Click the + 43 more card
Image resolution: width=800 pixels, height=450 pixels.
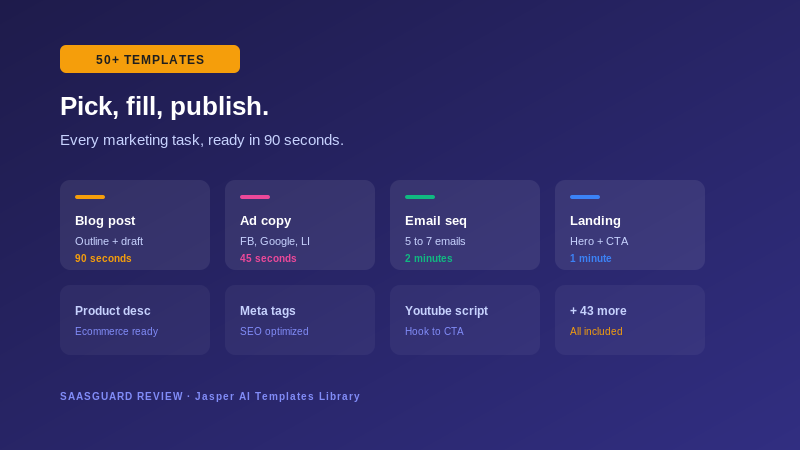click(x=630, y=320)
